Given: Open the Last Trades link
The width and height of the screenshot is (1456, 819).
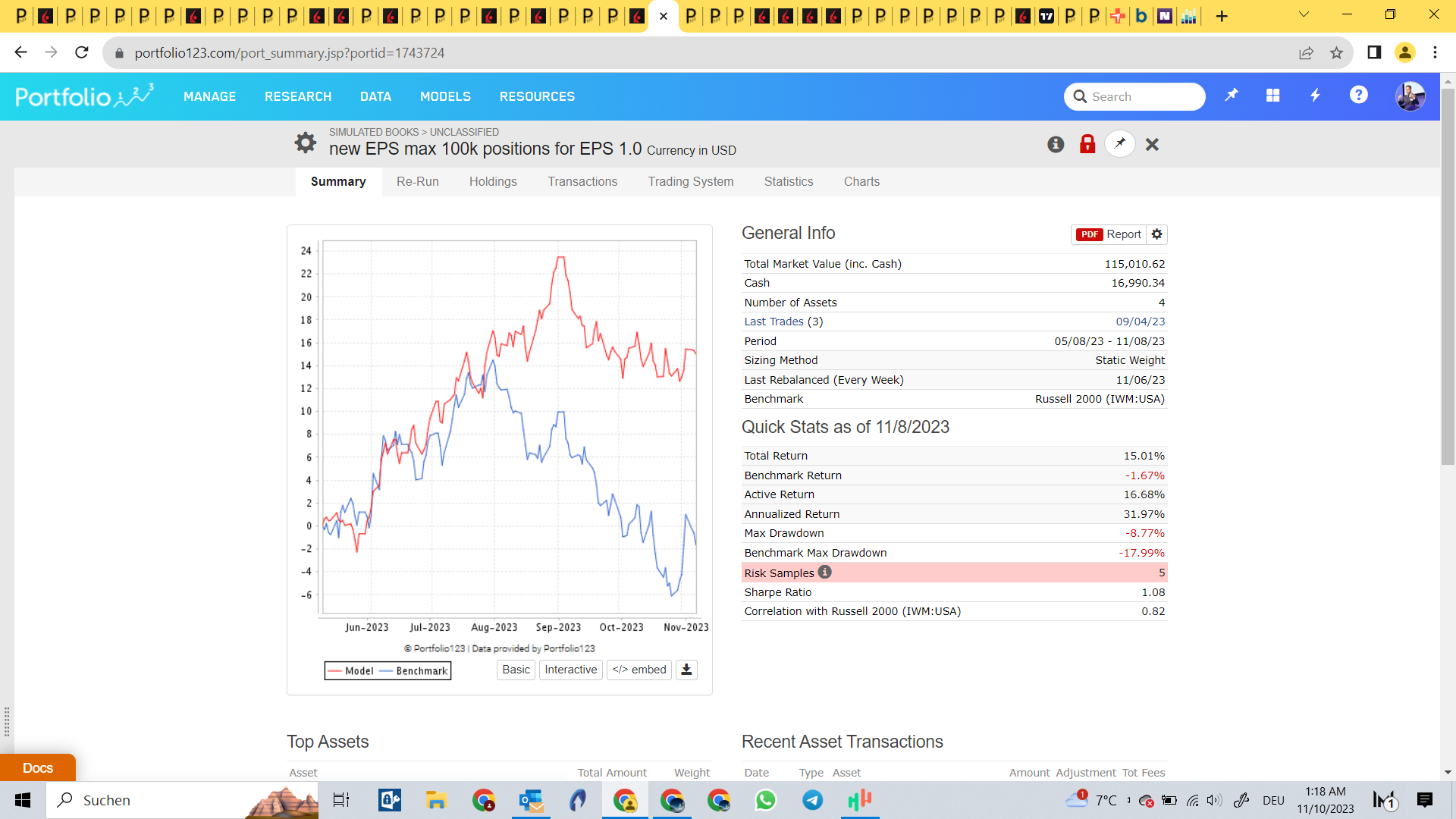Looking at the screenshot, I should click(773, 322).
